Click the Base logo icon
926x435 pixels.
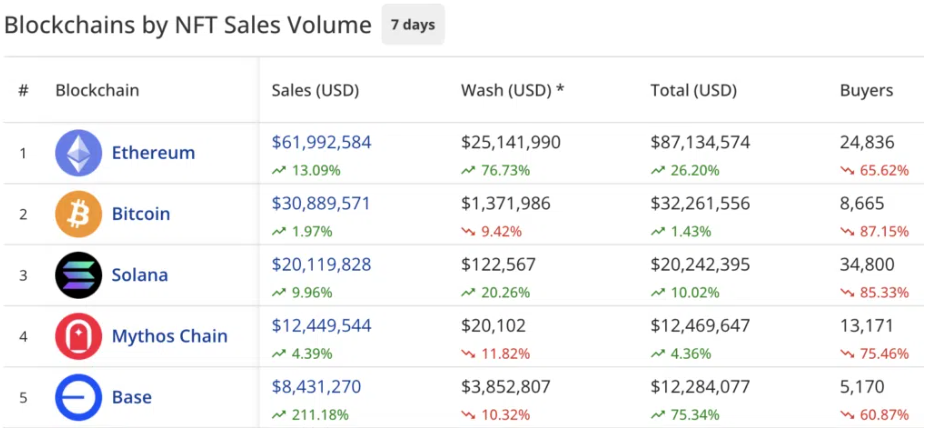coord(79,397)
